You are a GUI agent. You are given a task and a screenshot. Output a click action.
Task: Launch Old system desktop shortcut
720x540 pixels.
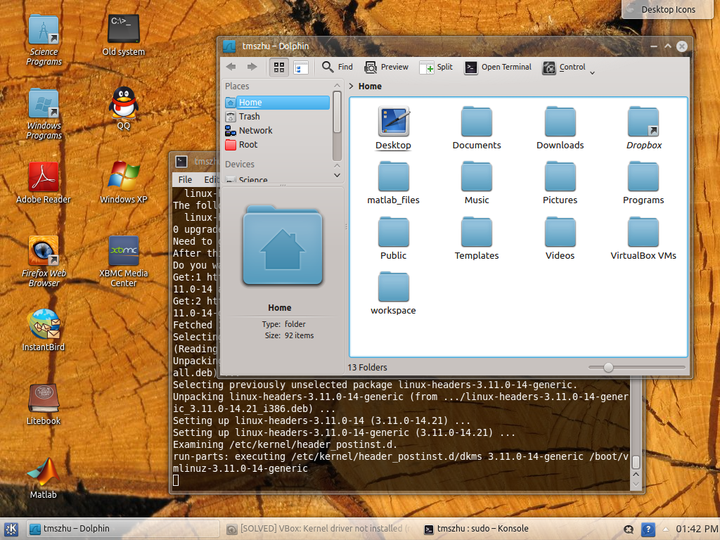coord(124,35)
